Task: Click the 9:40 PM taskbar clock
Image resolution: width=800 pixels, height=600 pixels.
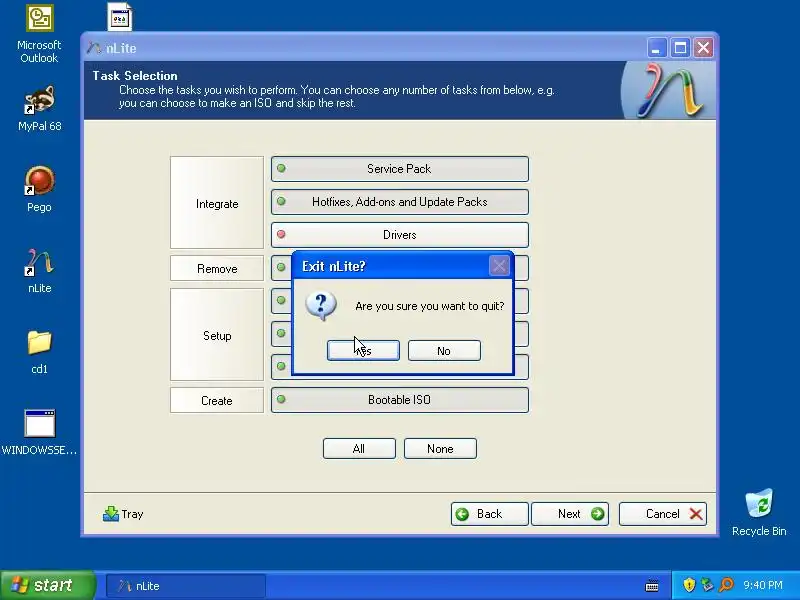Action: click(x=763, y=585)
